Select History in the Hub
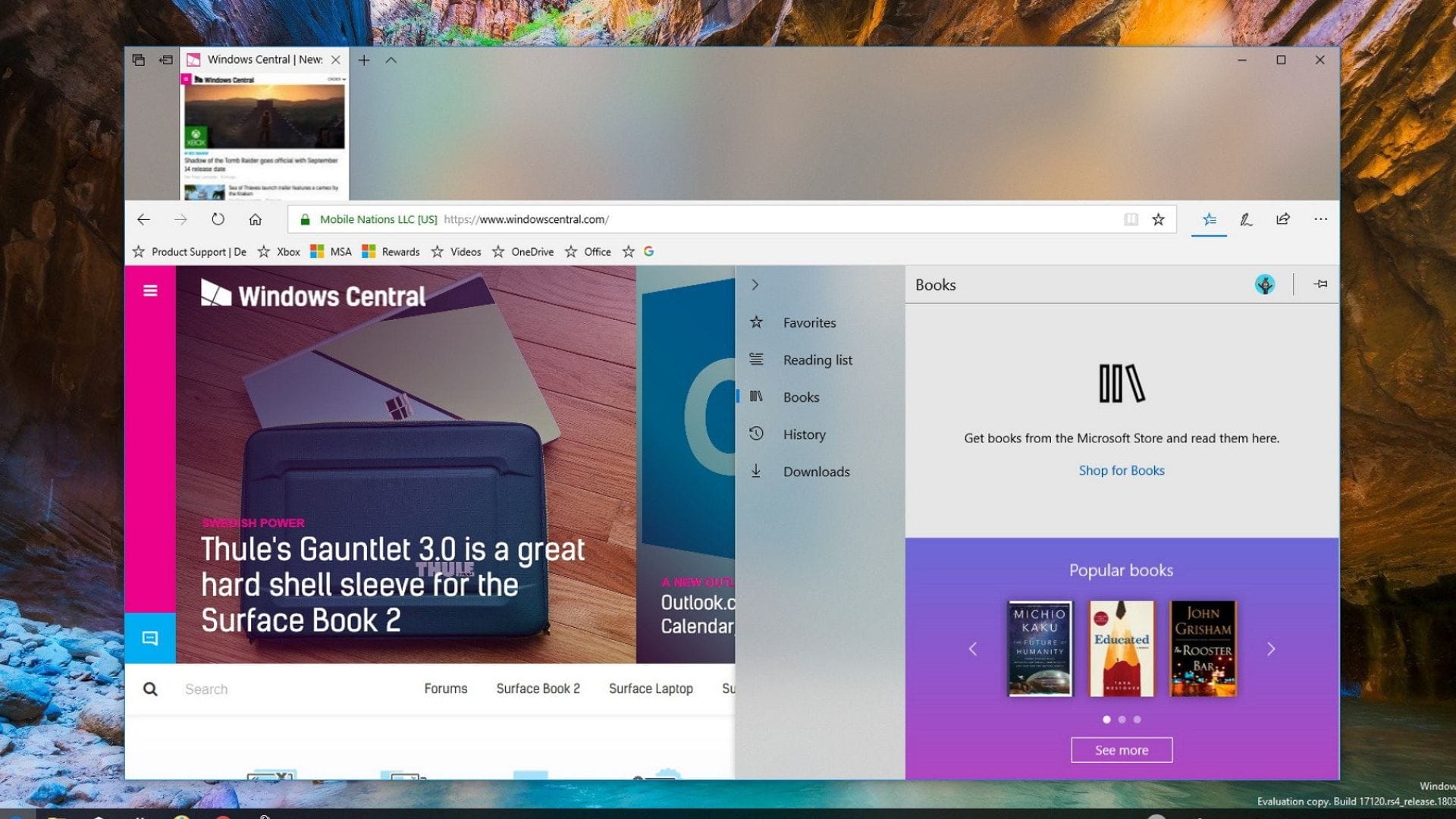 coord(820,434)
